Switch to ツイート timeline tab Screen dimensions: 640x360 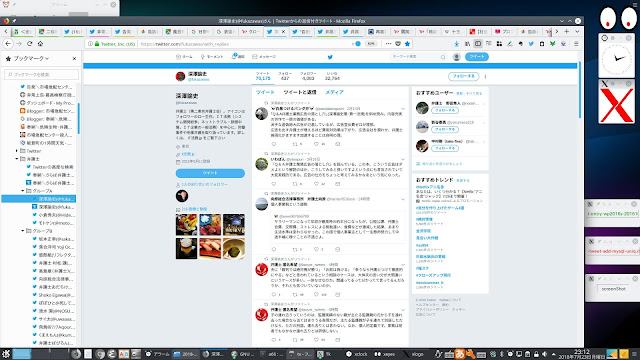[265, 92]
